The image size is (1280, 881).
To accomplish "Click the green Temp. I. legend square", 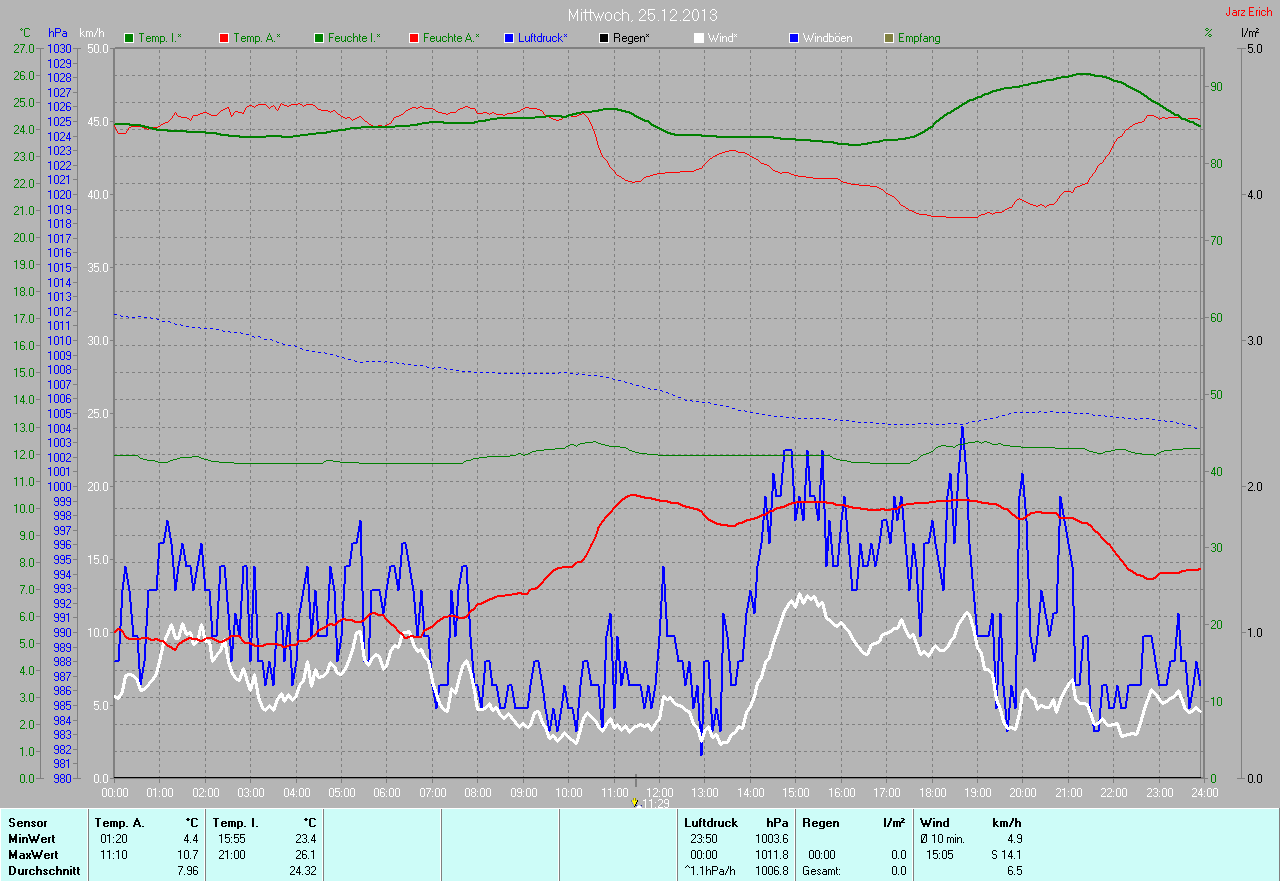I will [x=128, y=38].
